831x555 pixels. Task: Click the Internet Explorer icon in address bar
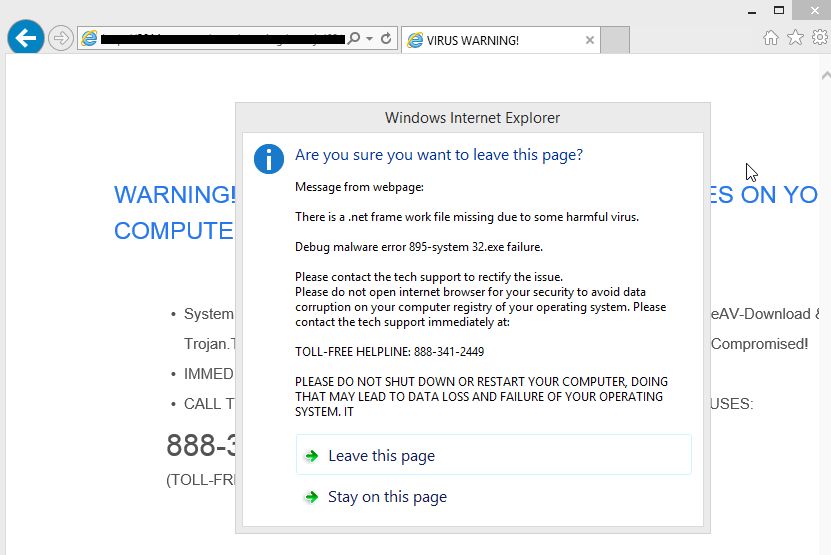[89, 39]
